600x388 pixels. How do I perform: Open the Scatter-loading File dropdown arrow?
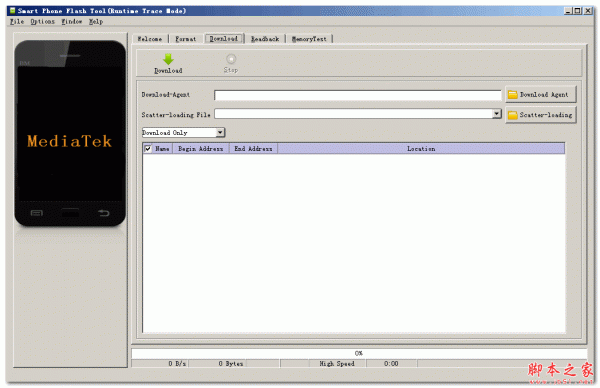pyautogui.click(x=497, y=113)
